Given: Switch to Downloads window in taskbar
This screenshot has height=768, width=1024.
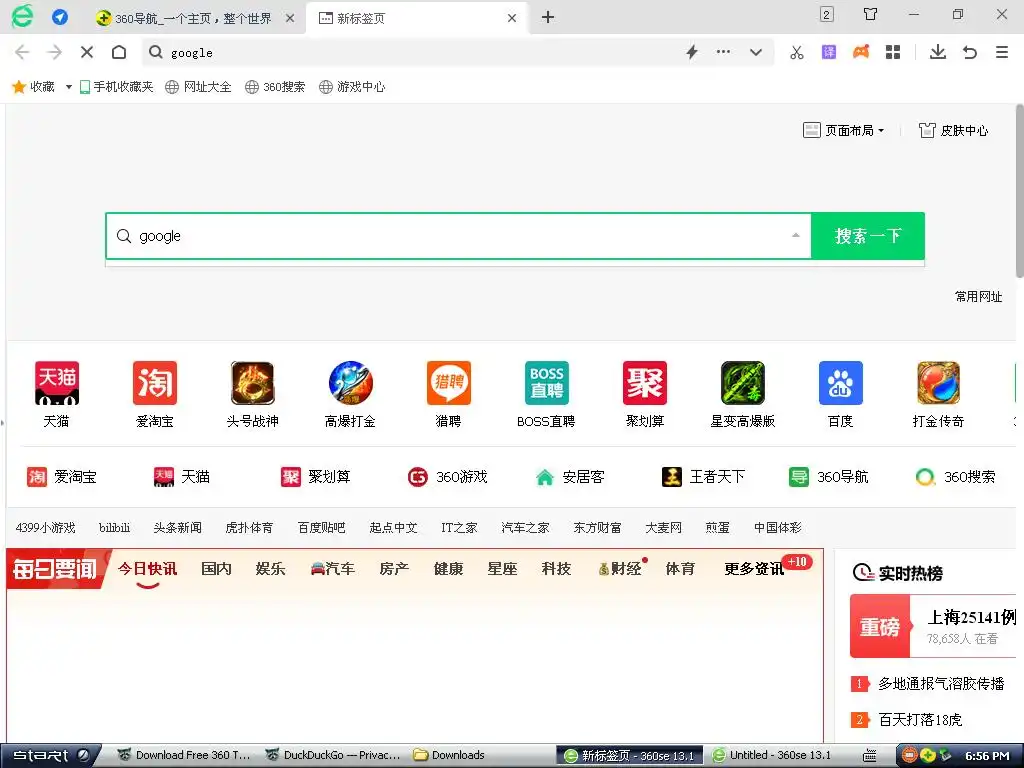Looking at the screenshot, I should pos(451,756).
